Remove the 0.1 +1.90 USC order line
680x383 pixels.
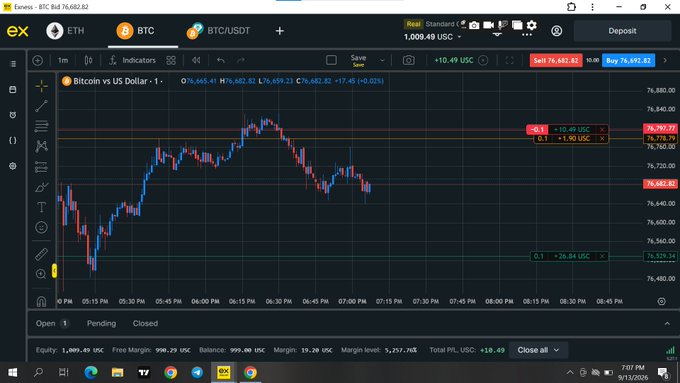pyautogui.click(x=602, y=139)
